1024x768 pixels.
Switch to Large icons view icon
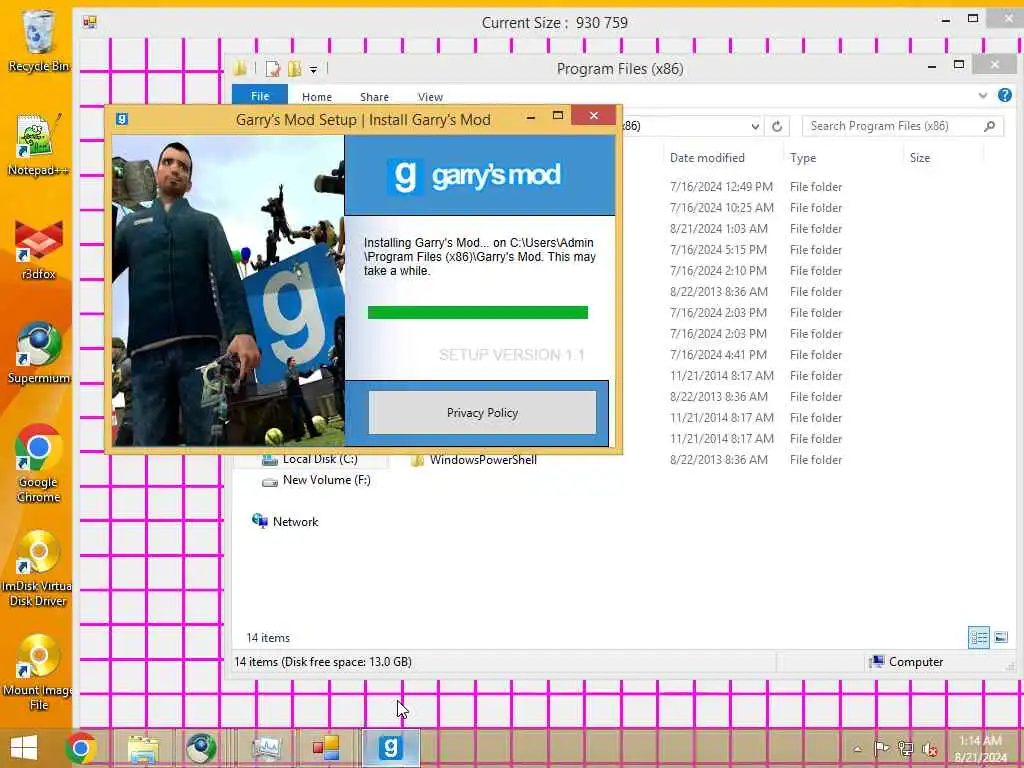[x=1001, y=637]
